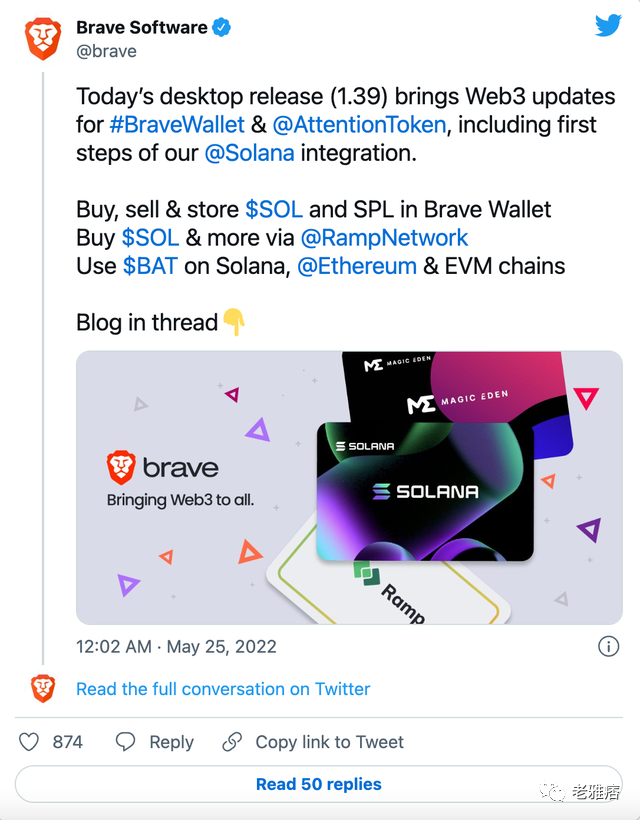
Task: Click small Brave avatar beside conversation link
Action: pyautogui.click(x=43, y=688)
